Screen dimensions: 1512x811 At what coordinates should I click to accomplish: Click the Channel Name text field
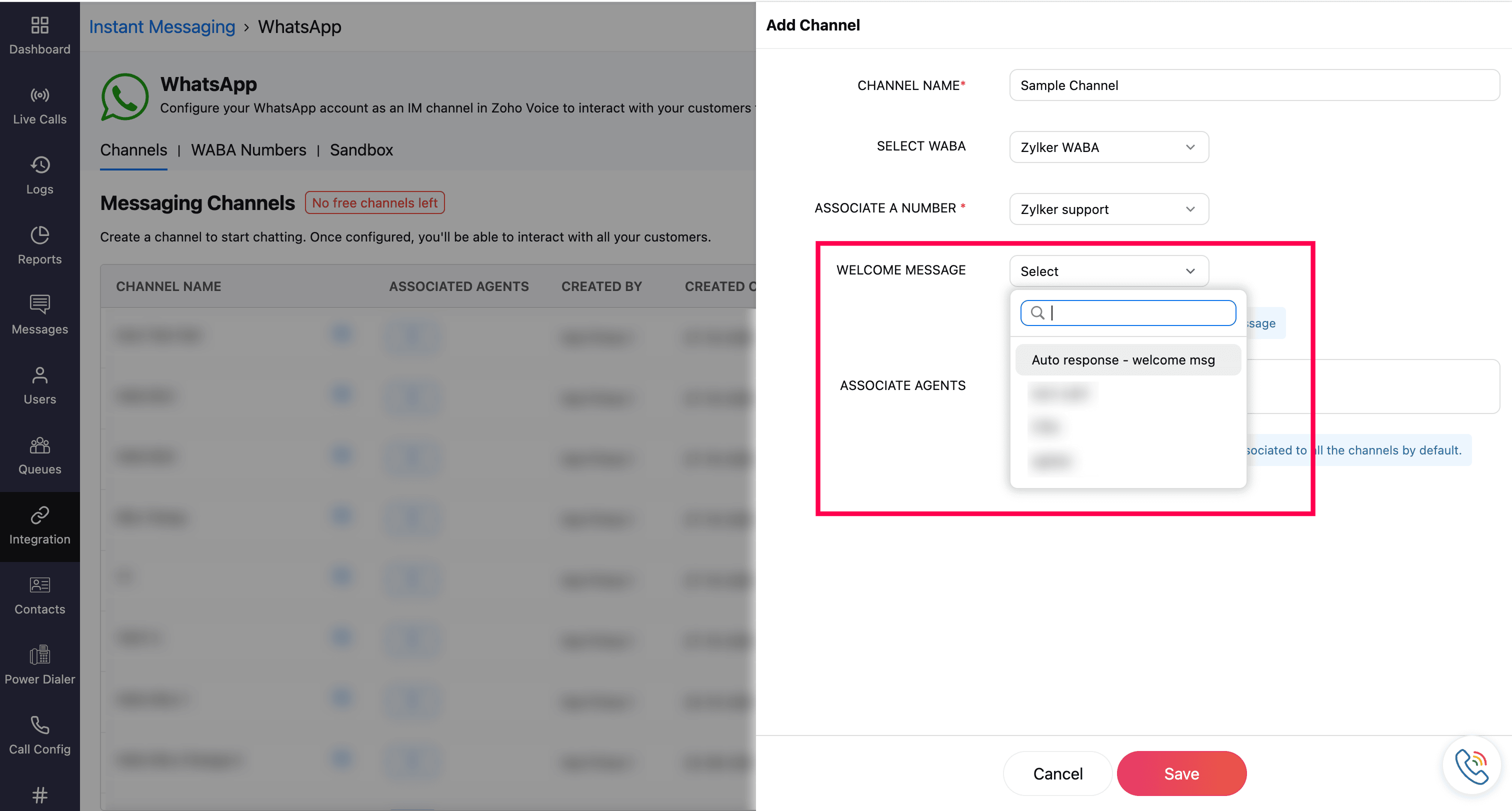[1253, 85]
